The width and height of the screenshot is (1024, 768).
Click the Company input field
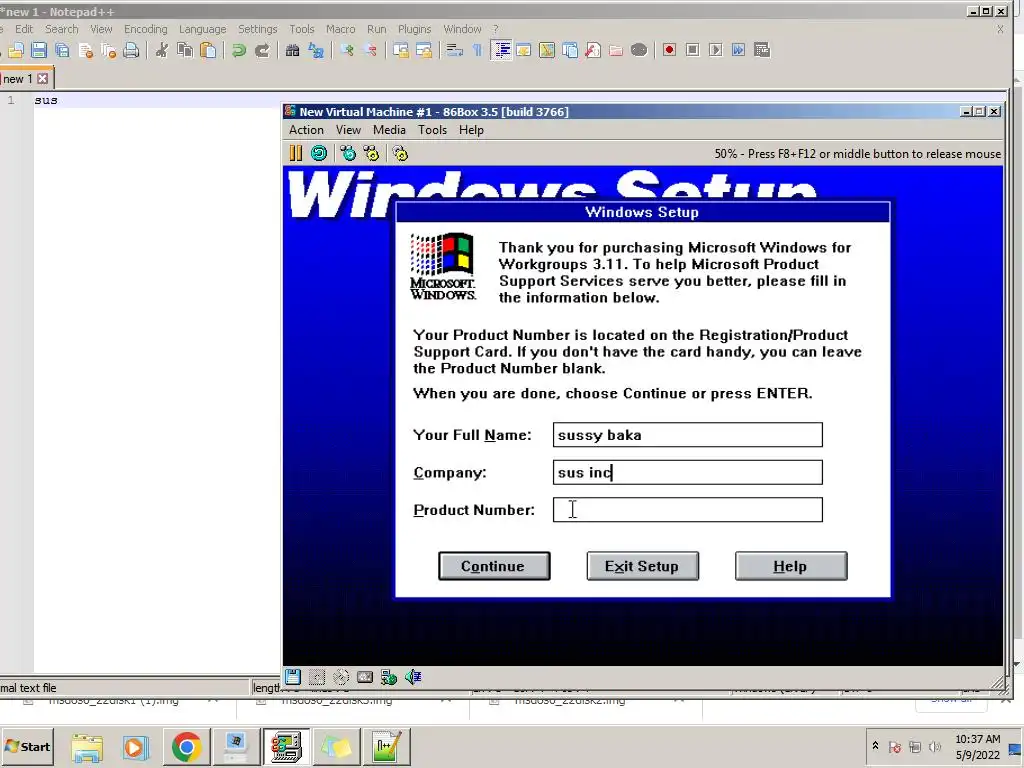(x=688, y=472)
